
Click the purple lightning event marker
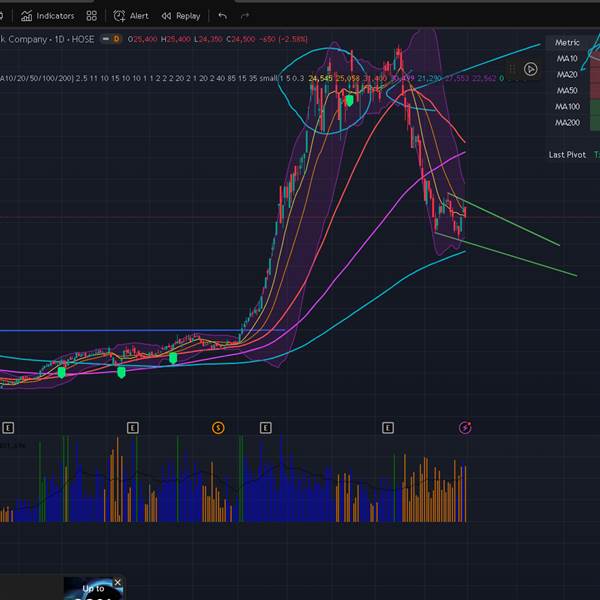[x=465, y=428]
